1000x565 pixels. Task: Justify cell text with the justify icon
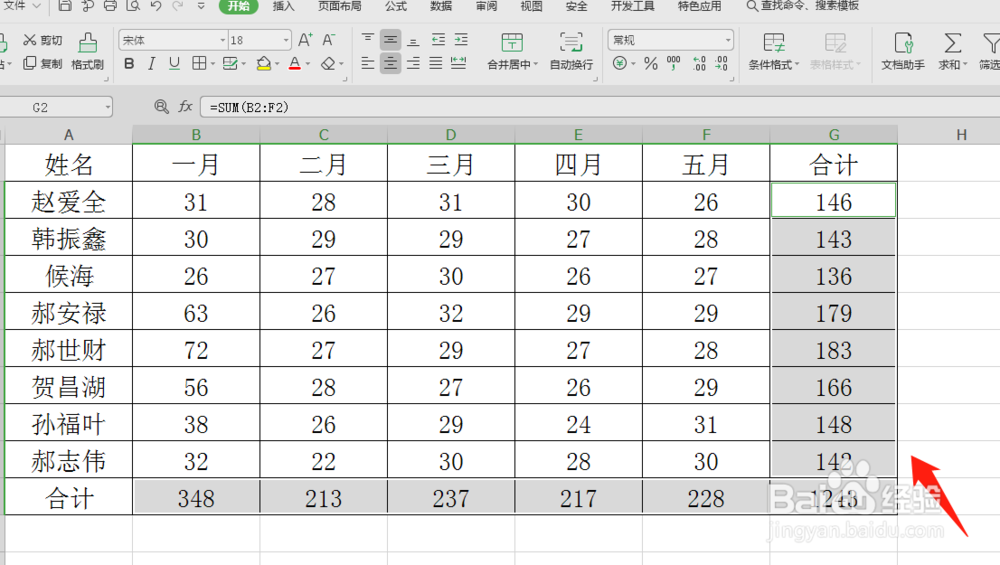pyautogui.click(x=436, y=63)
